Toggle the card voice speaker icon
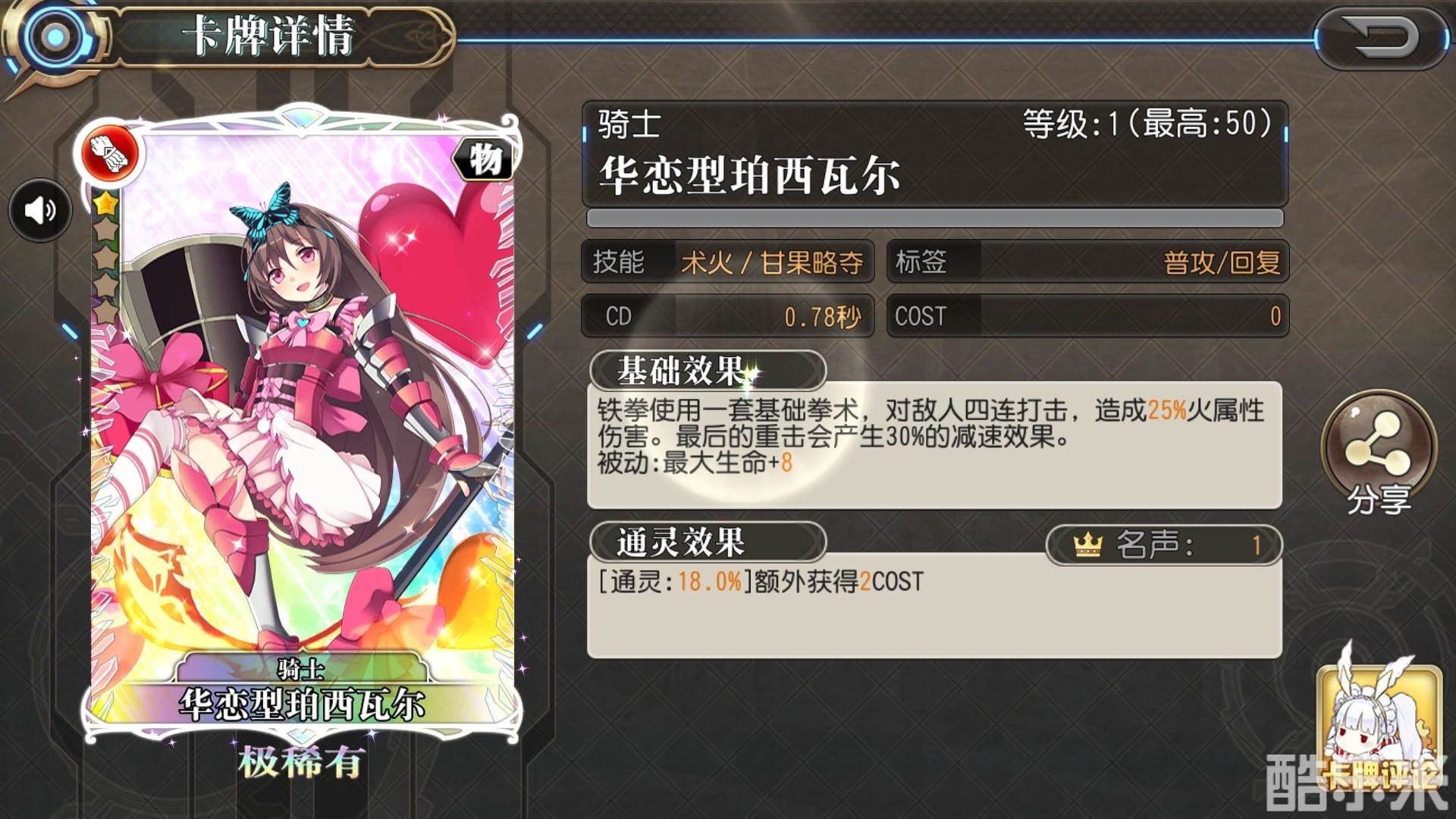The height and width of the screenshot is (819, 1456). tap(40, 210)
